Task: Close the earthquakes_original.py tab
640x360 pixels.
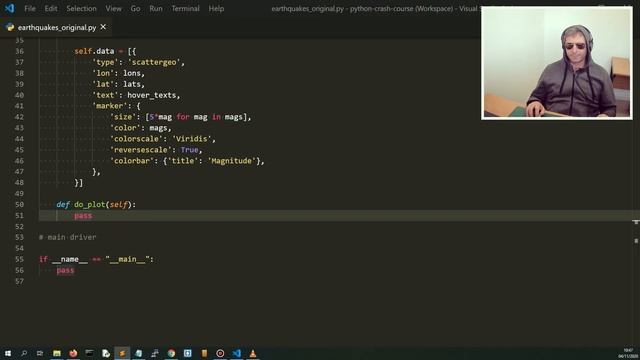Action: click(x=103, y=27)
